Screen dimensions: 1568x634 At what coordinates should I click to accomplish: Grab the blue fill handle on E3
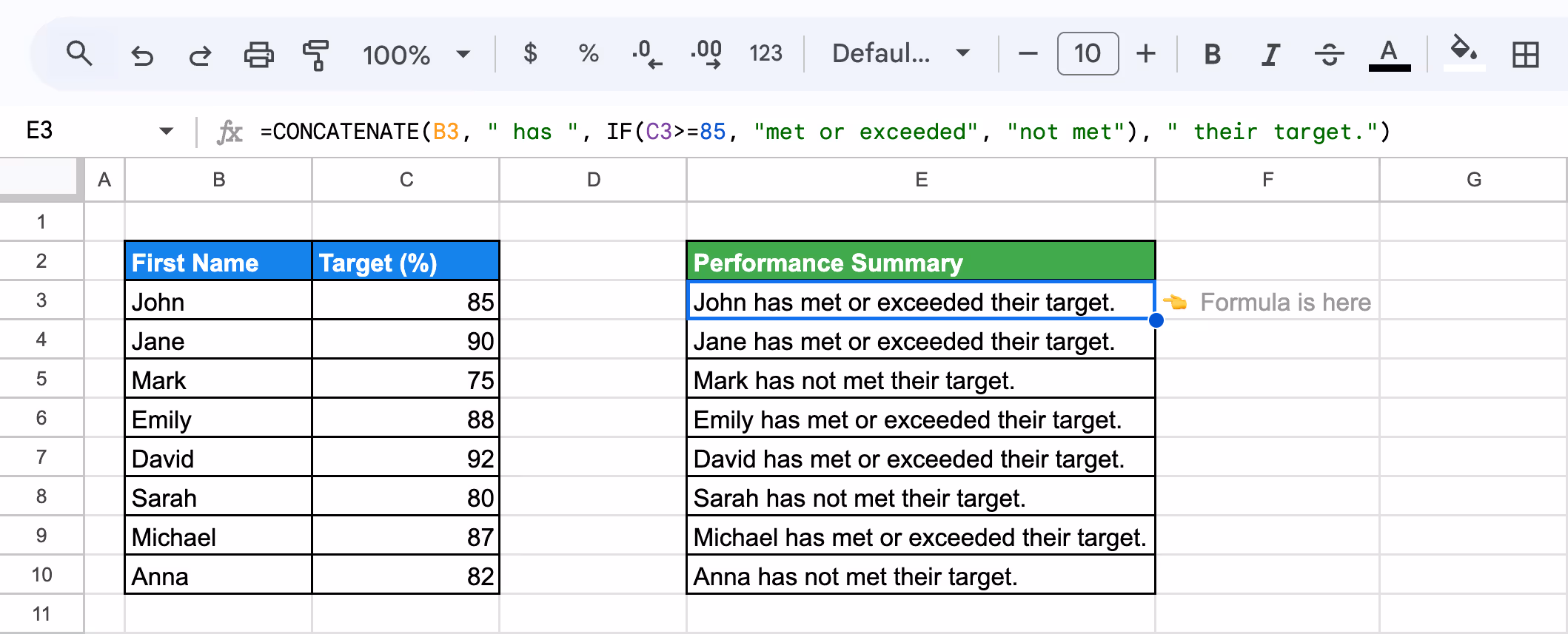pos(1156,320)
